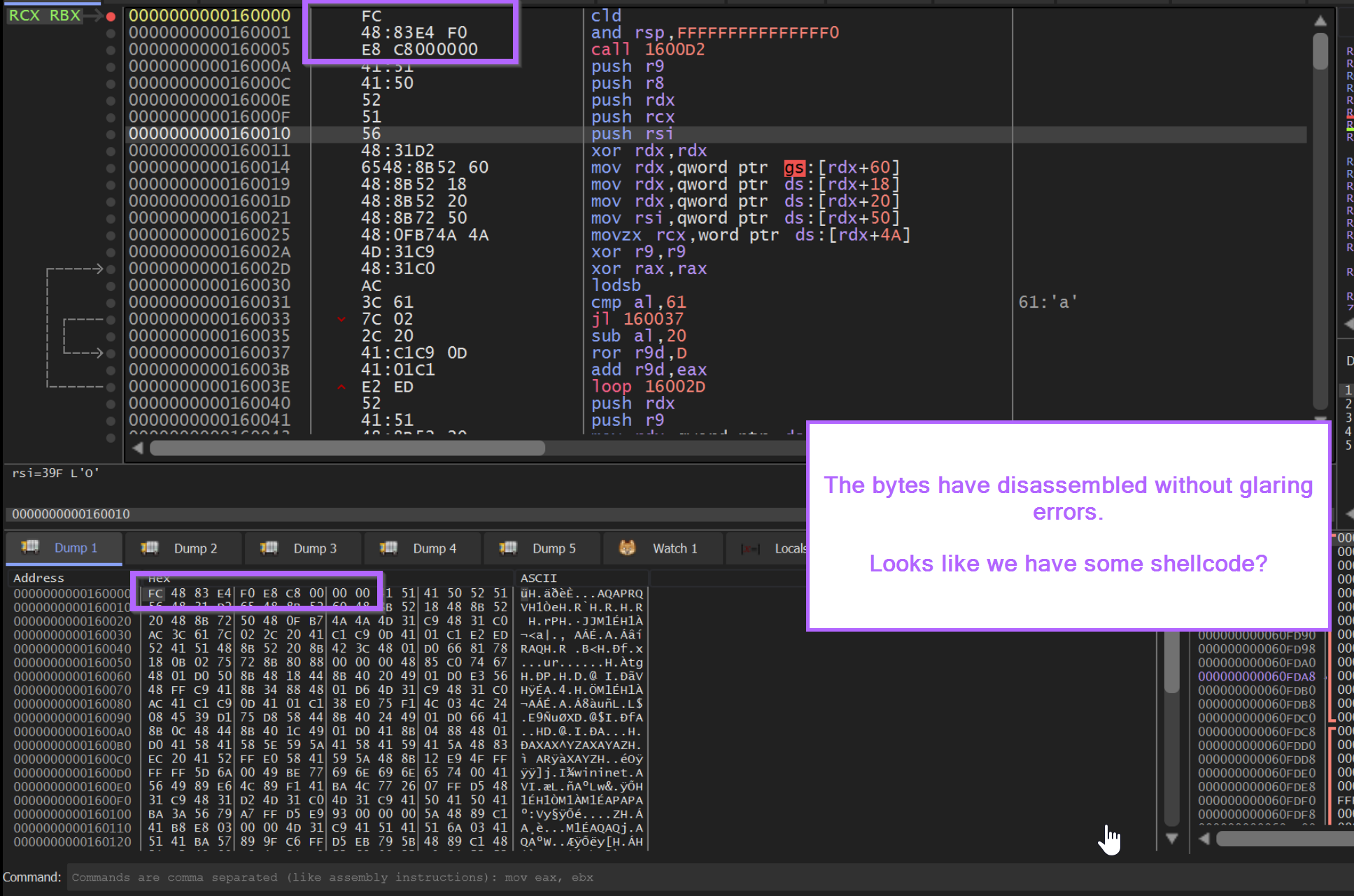Viewport: 1354px width, 896px height.
Task: Set a breakpoint dot beside address 160010
Action: point(110,134)
